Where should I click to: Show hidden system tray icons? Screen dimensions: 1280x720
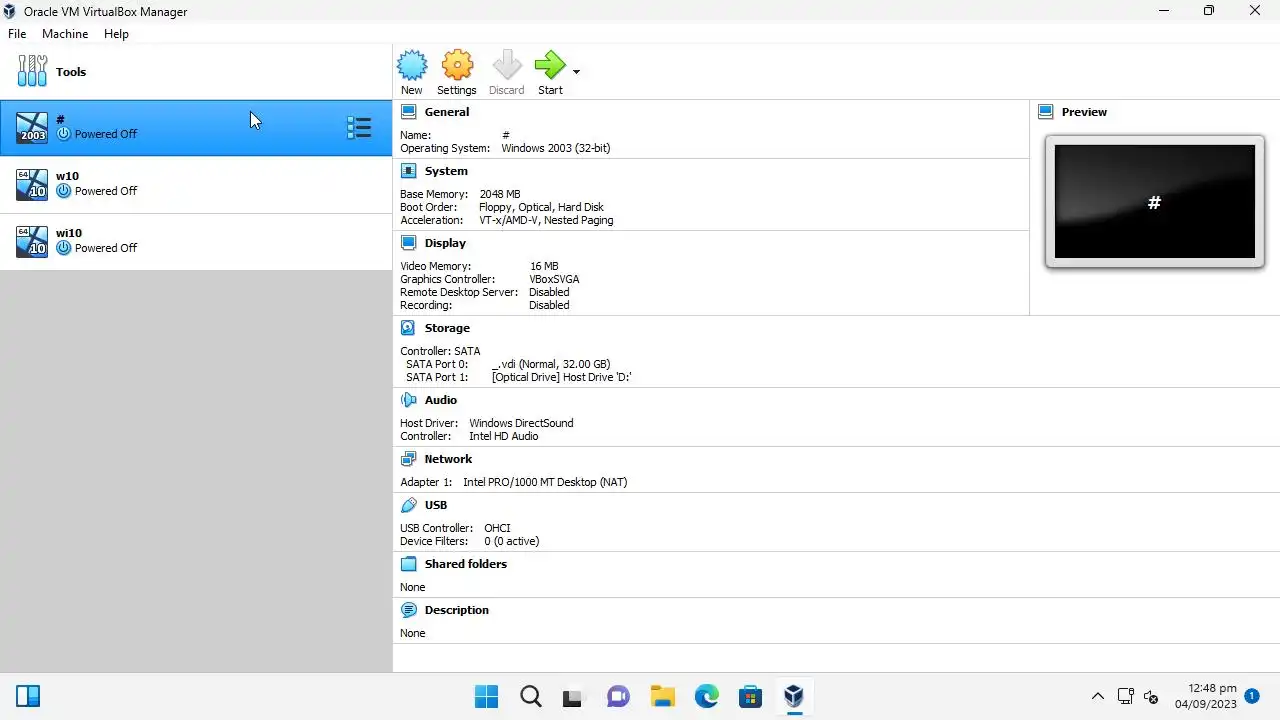tap(1097, 696)
